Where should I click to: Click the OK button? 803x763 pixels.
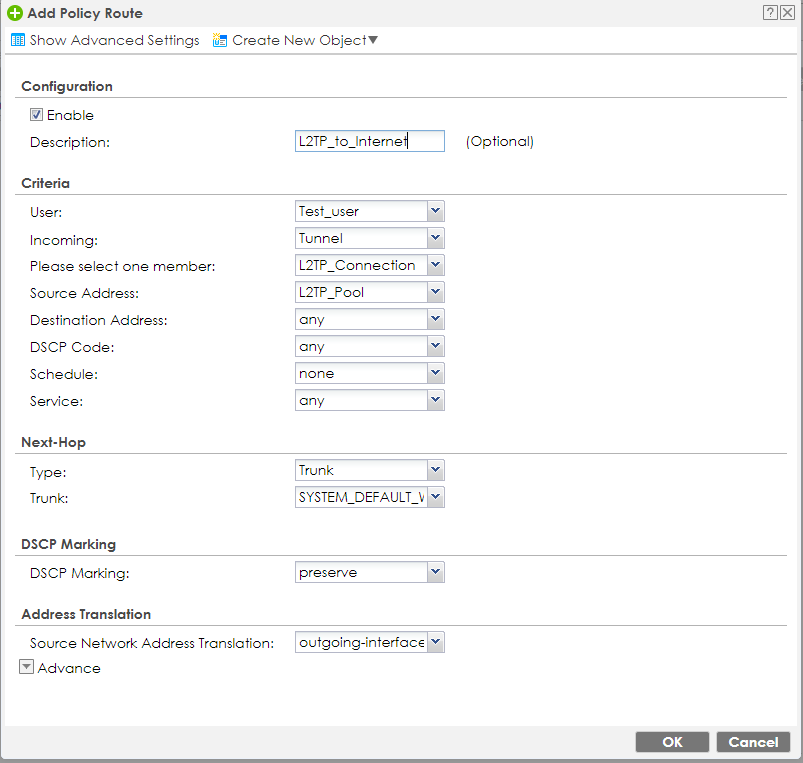[x=672, y=742]
